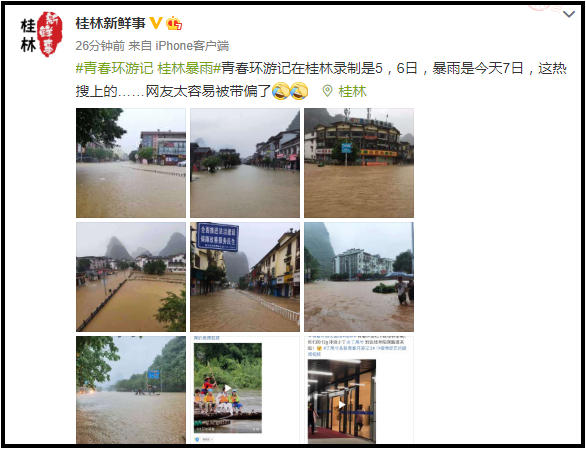The height and width of the screenshot is (449, 586).
Task: Play the bamboo raft video
Action: pyautogui.click(x=228, y=388)
